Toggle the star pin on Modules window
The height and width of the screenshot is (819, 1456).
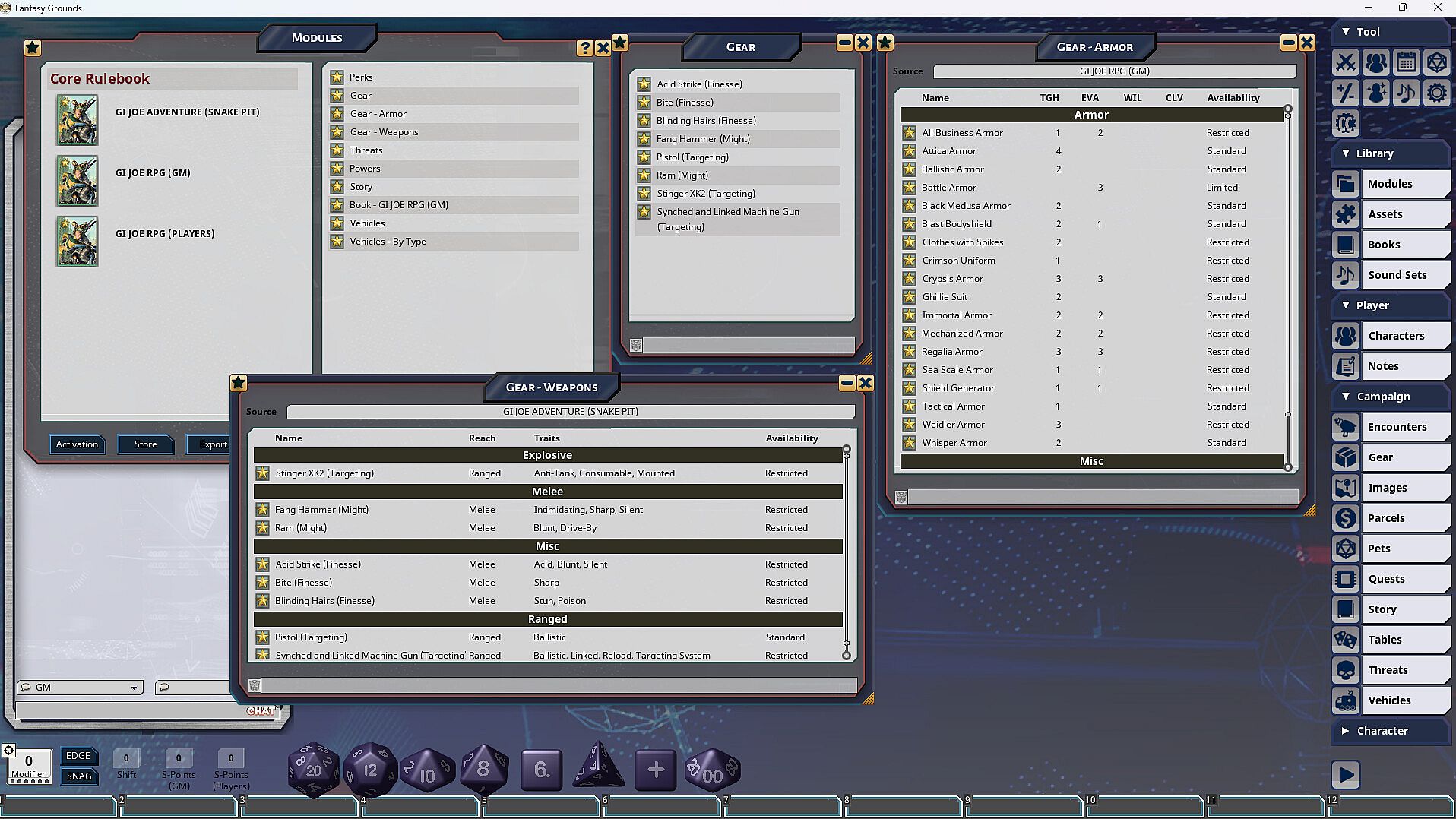pos(32,48)
